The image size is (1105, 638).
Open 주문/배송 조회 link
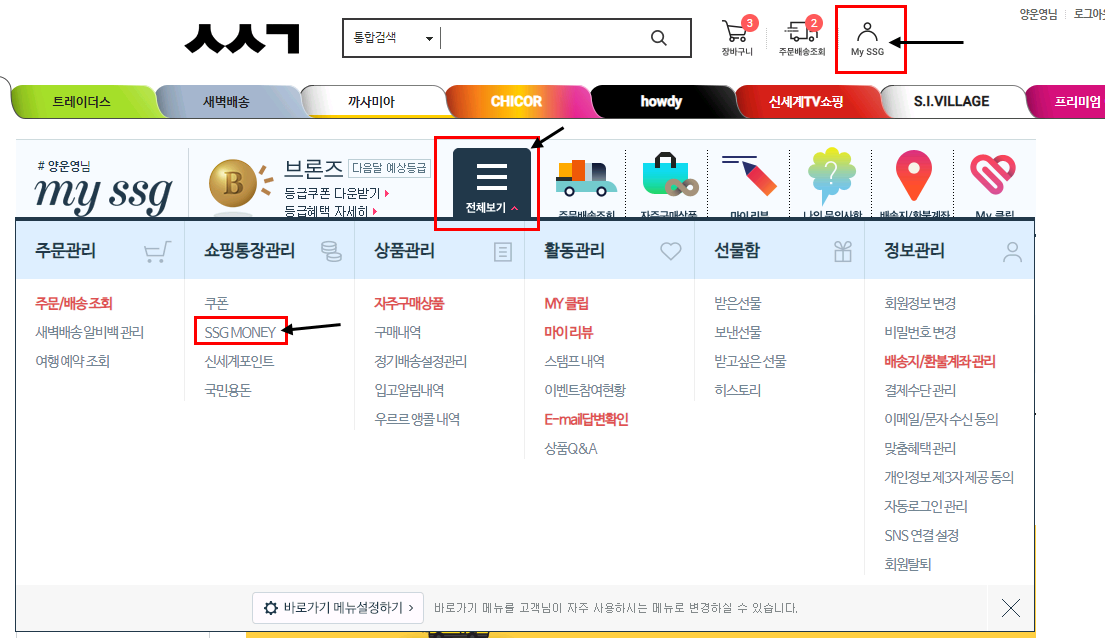click(x=74, y=303)
